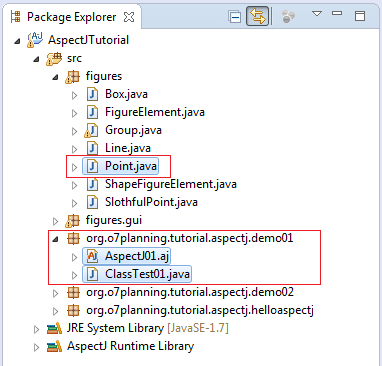
Task: Select the helloaspectj package
Action: click(x=200, y=311)
